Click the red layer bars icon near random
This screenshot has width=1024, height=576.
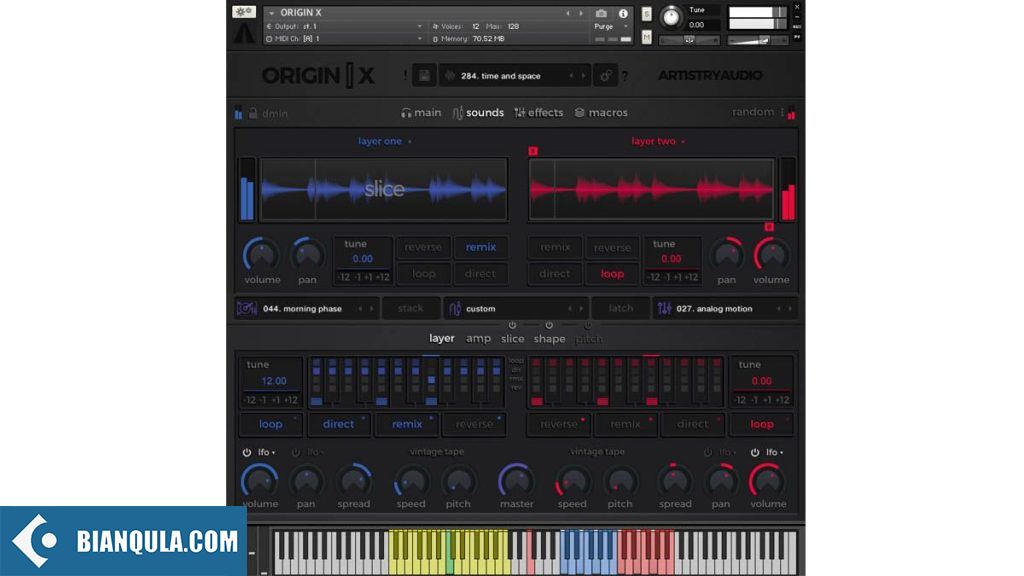(x=791, y=113)
